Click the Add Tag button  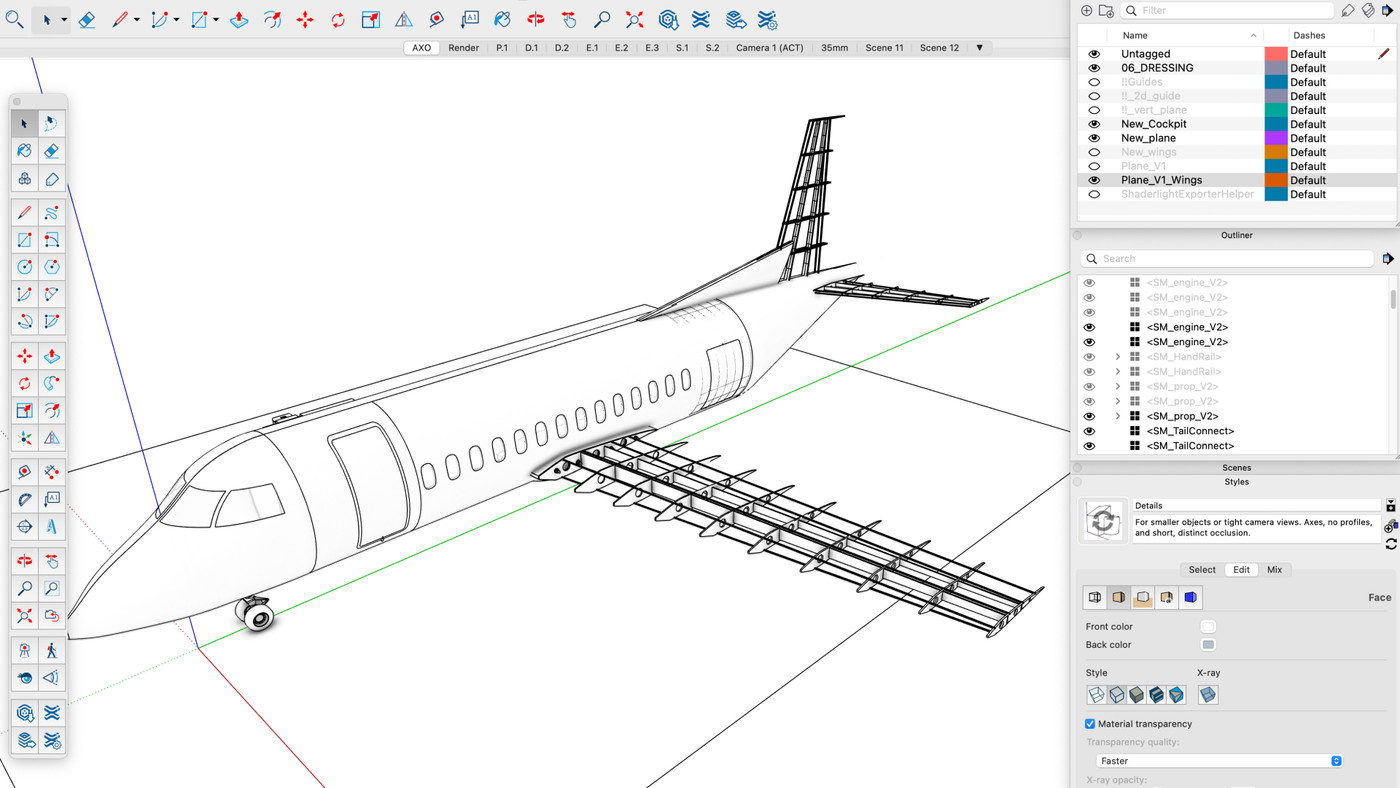(1086, 11)
